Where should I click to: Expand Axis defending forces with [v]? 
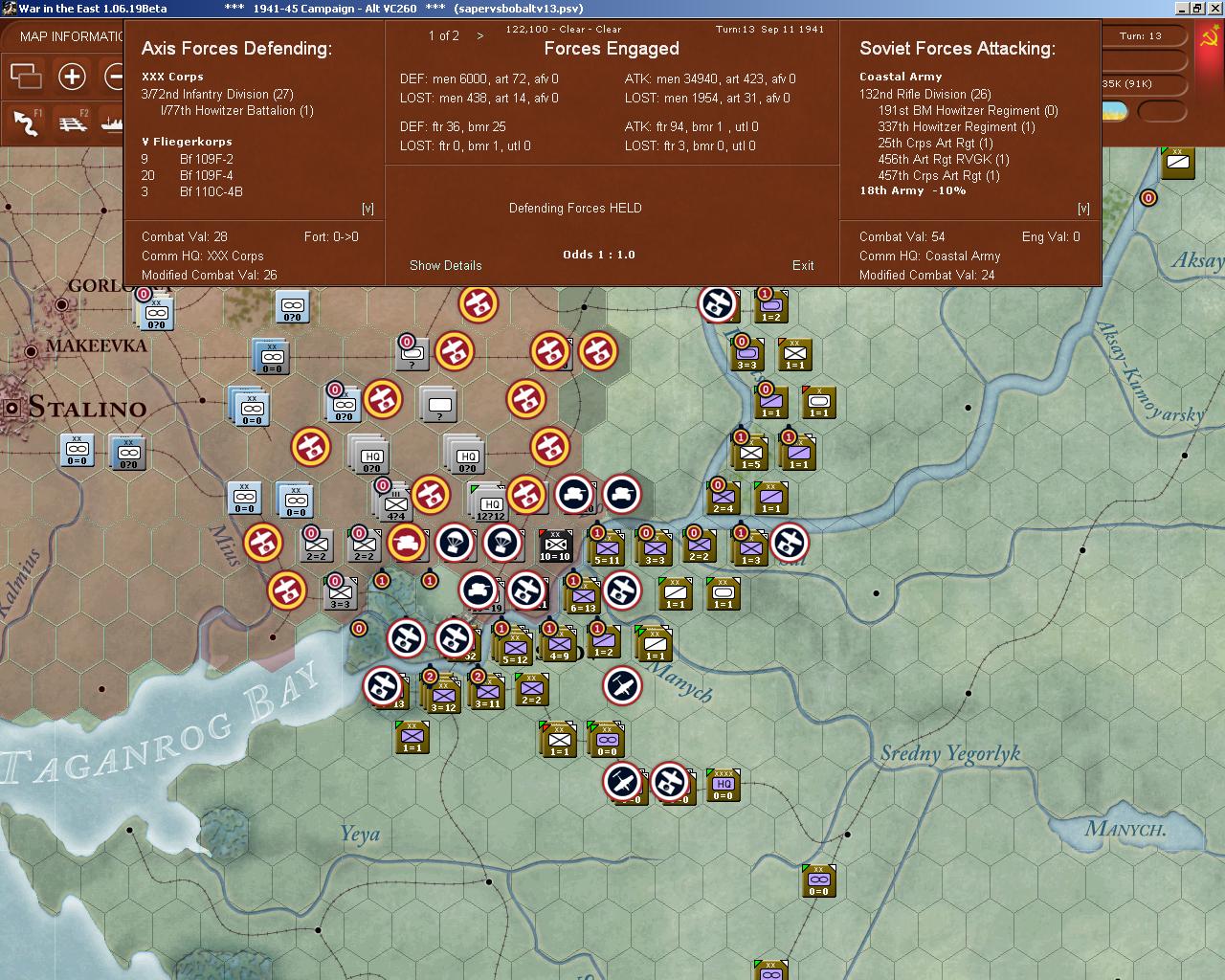367,208
